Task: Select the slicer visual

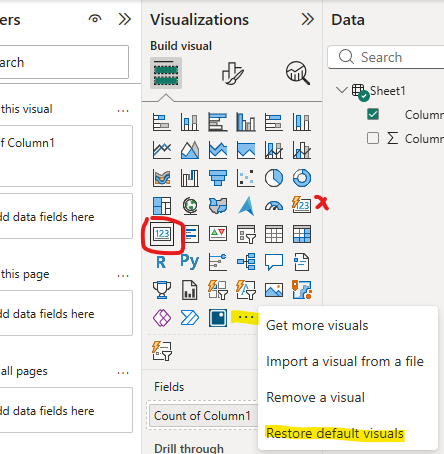Action: (246, 234)
